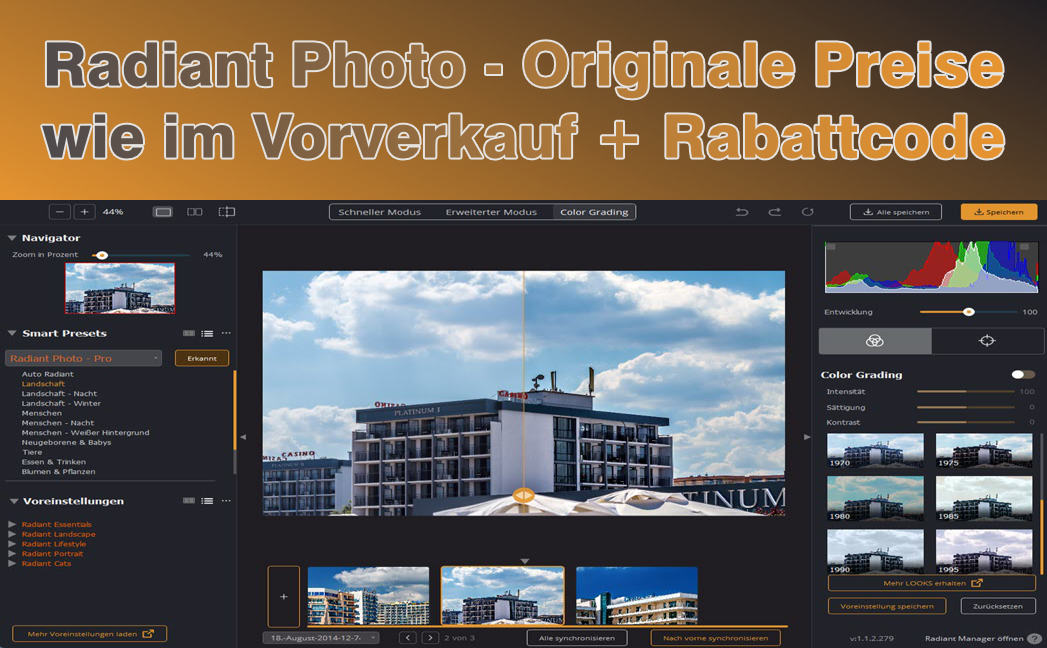
Task: Select the 1970 color grading look
Action: (x=875, y=451)
